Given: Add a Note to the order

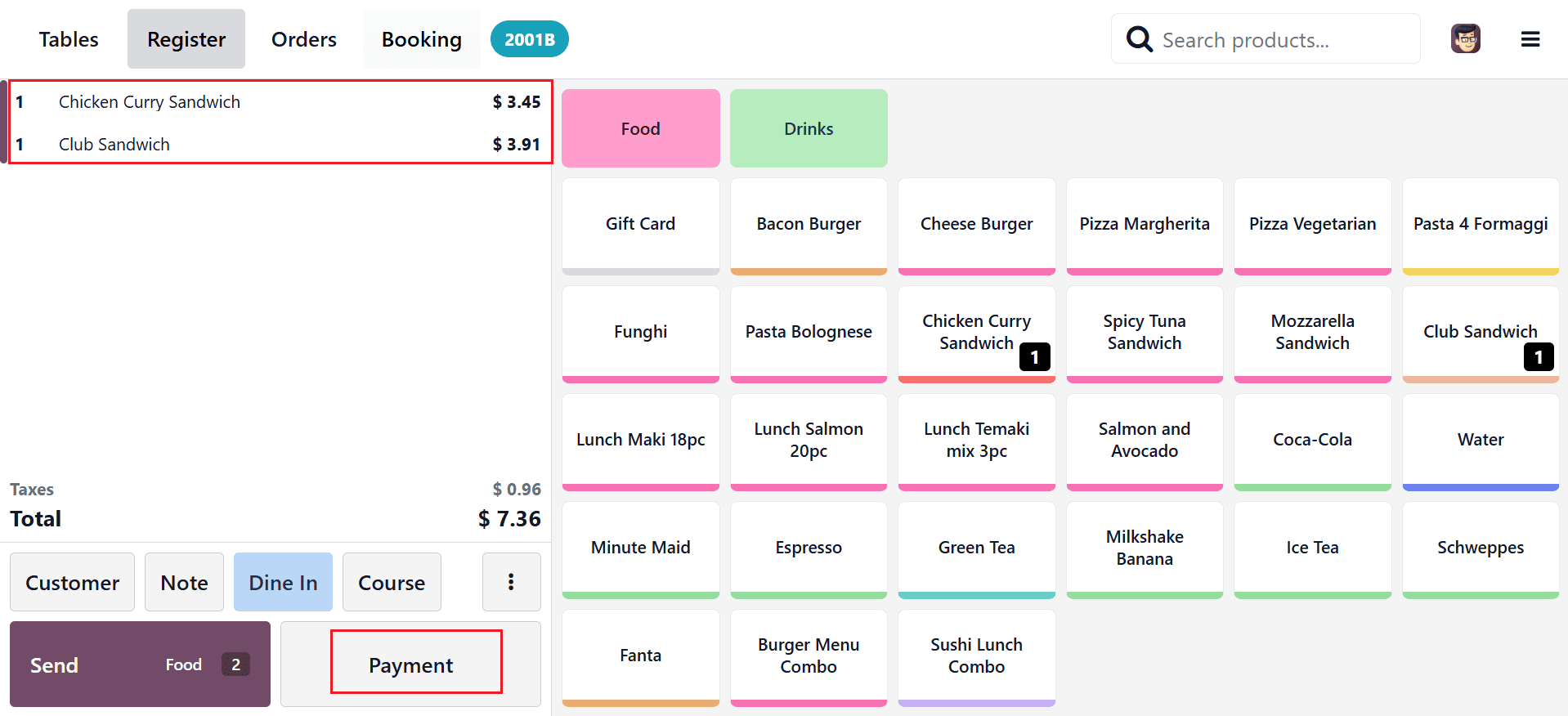Looking at the screenshot, I should point(183,582).
